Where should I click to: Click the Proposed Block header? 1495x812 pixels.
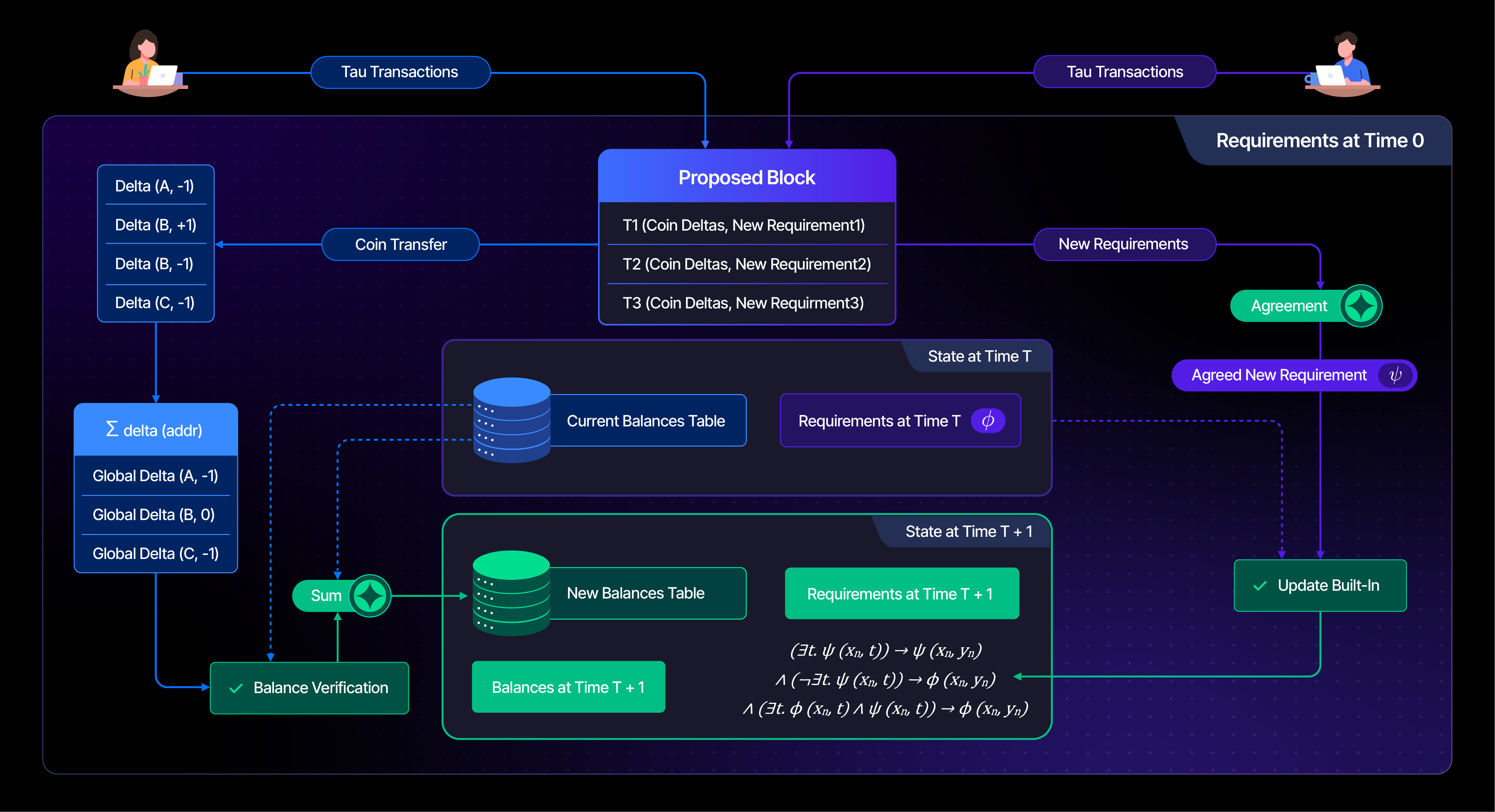coord(747,177)
